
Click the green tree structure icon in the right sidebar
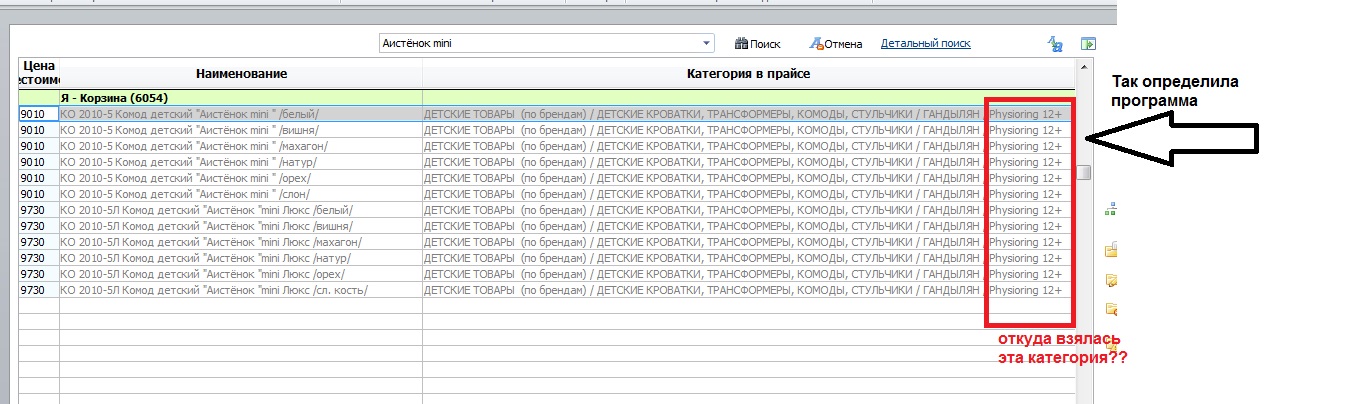(x=1110, y=210)
